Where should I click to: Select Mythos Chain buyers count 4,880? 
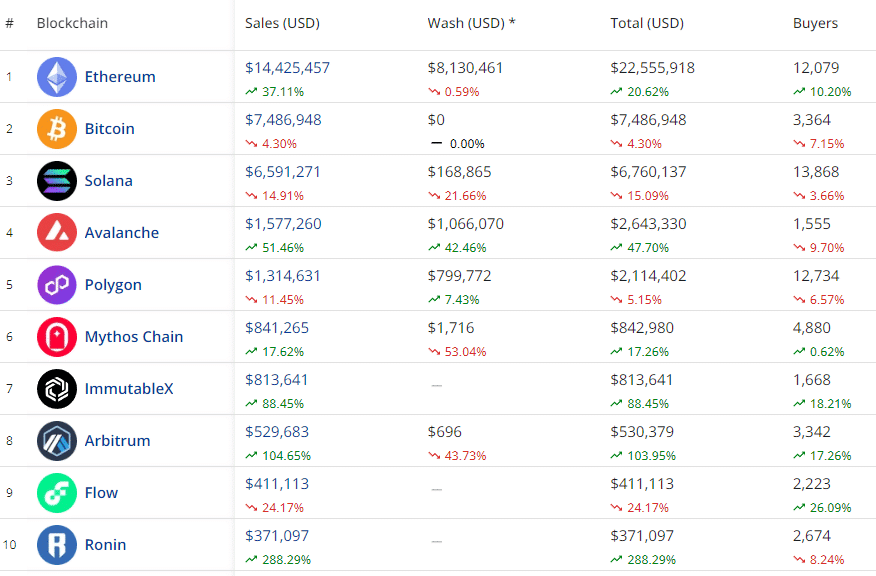click(x=812, y=327)
